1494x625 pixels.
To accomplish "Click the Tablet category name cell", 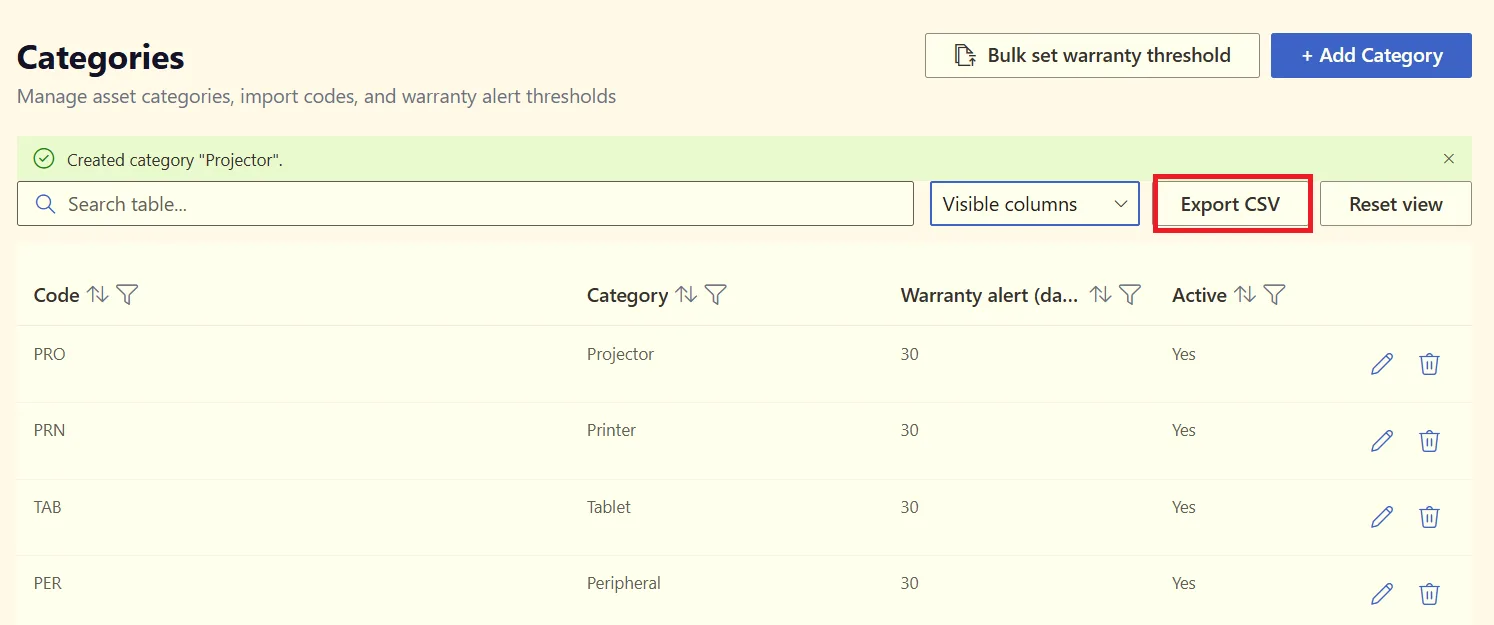I will point(609,507).
